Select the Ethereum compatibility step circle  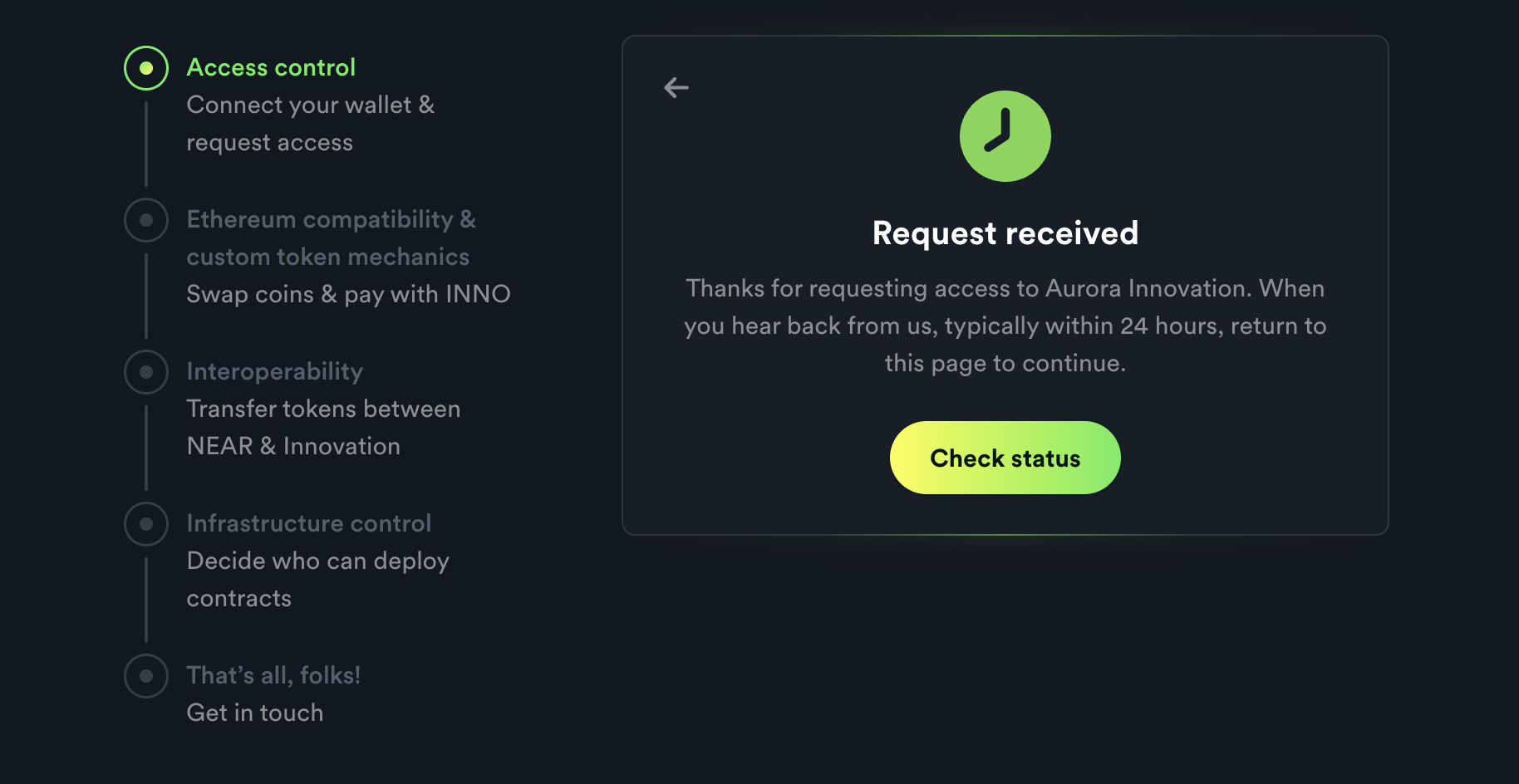pos(146,220)
